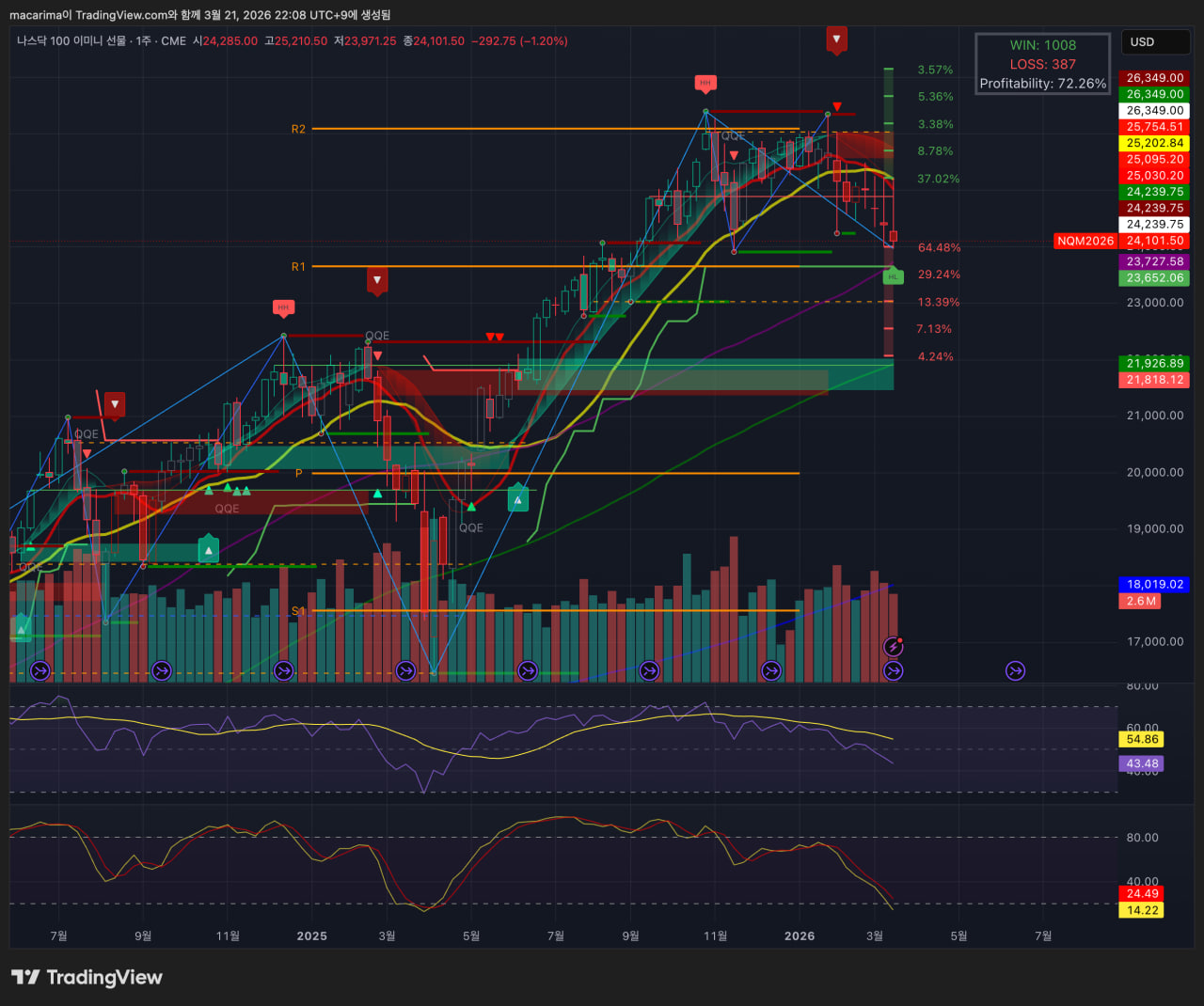
Task: Click the blue 18,019.02 axis label
Action: click(1154, 585)
